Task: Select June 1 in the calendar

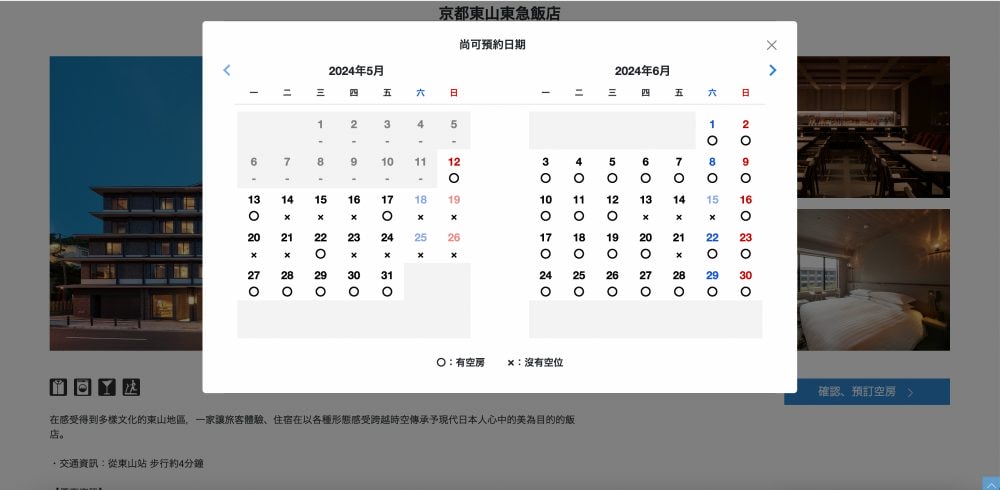Action: pos(712,131)
